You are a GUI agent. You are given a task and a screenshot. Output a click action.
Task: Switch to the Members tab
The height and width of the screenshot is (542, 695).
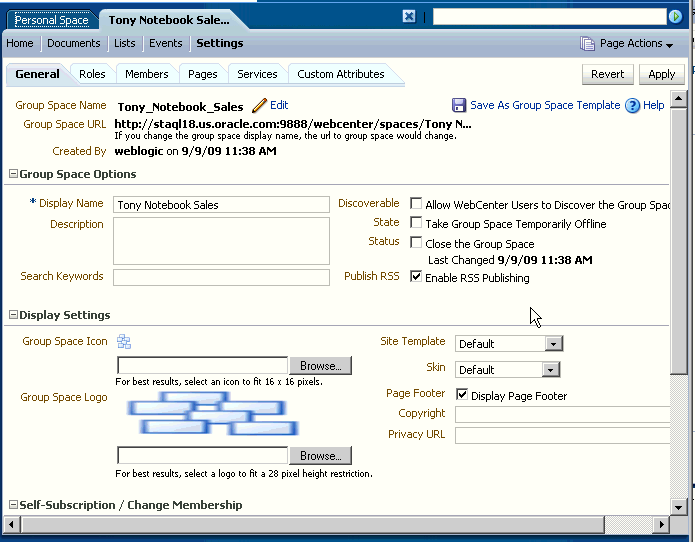coord(147,74)
